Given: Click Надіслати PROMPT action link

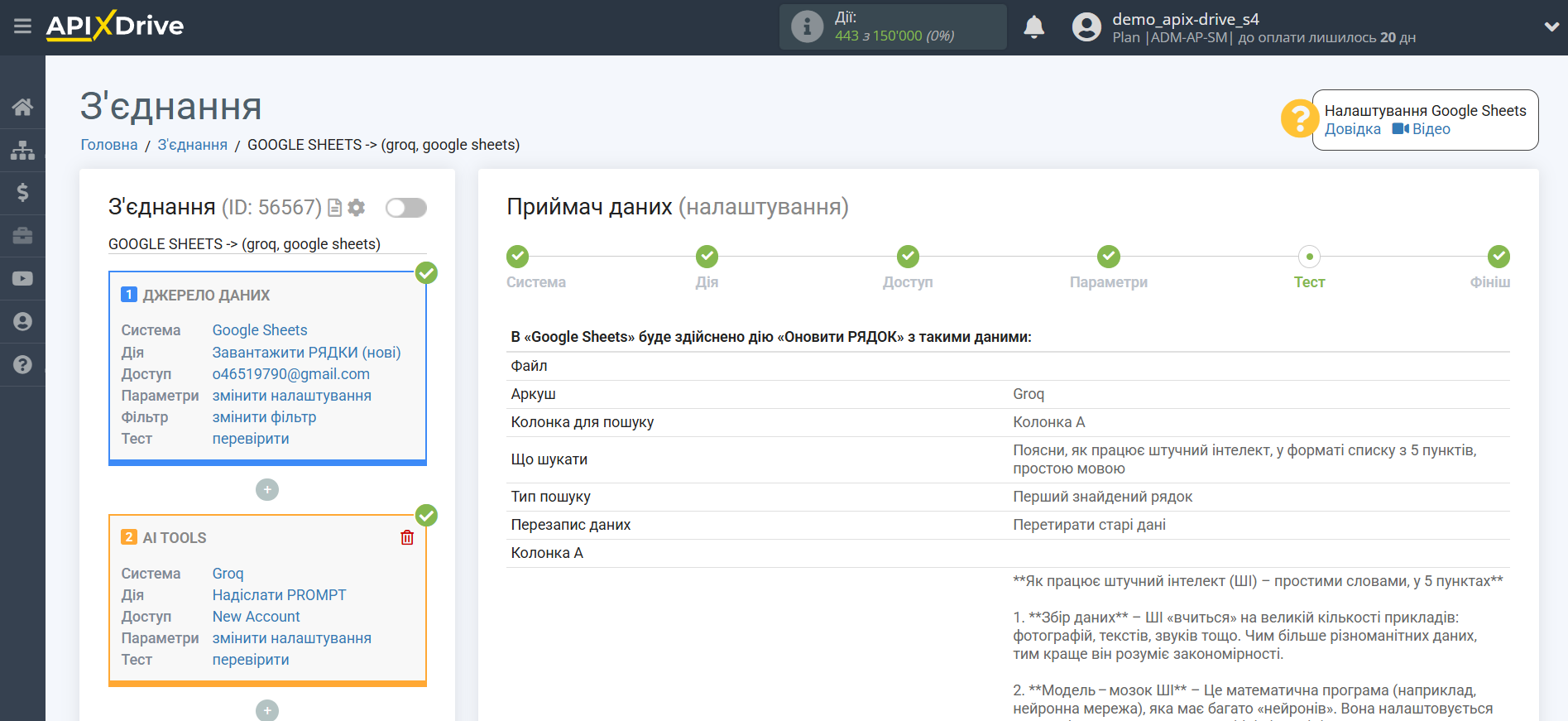Looking at the screenshot, I should 279,595.
